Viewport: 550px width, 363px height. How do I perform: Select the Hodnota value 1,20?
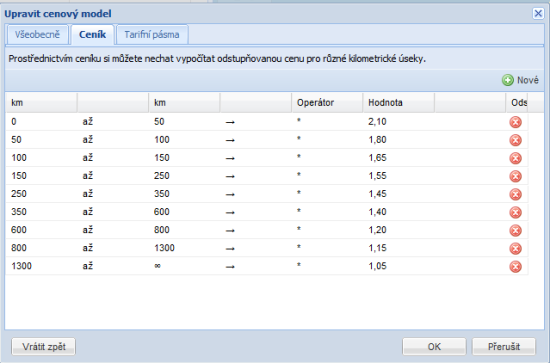click(377, 230)
